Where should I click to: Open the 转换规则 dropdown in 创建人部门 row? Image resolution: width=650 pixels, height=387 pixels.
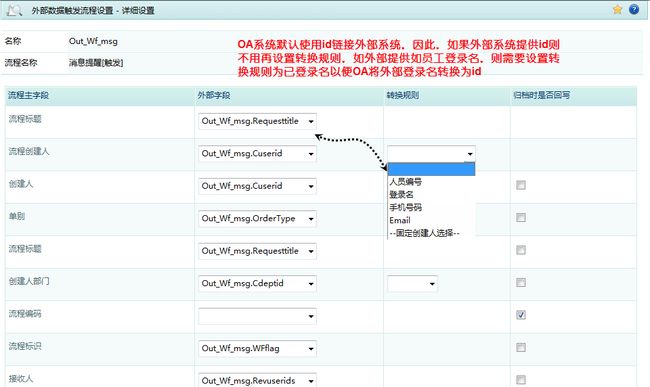point(412,284)
